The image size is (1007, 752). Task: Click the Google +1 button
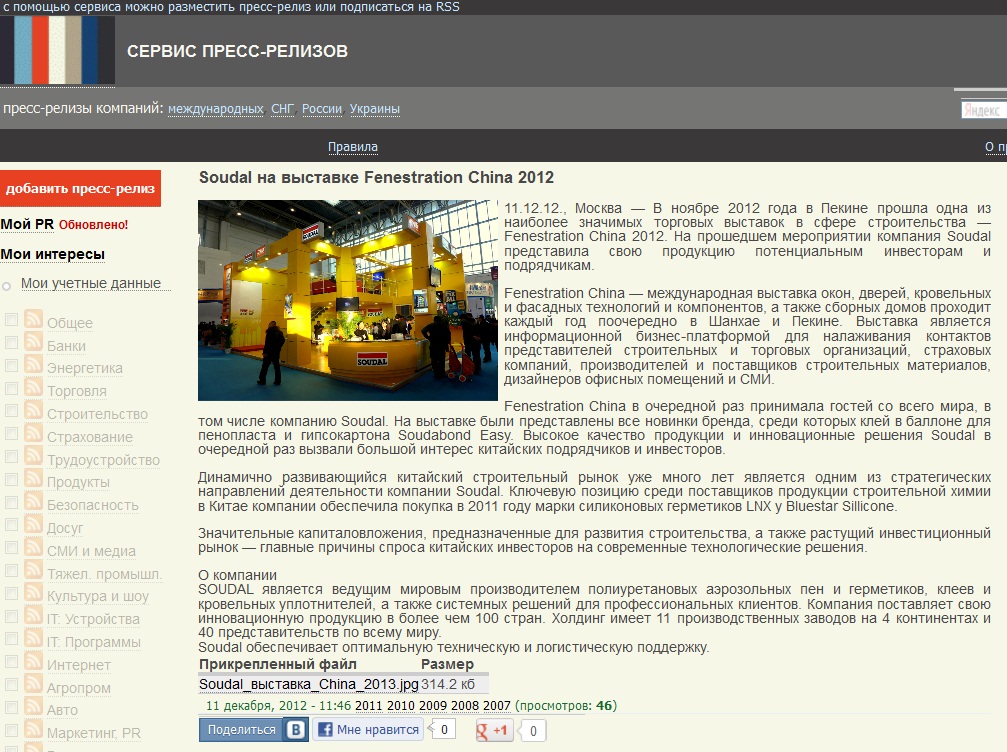tap(493, 730)
